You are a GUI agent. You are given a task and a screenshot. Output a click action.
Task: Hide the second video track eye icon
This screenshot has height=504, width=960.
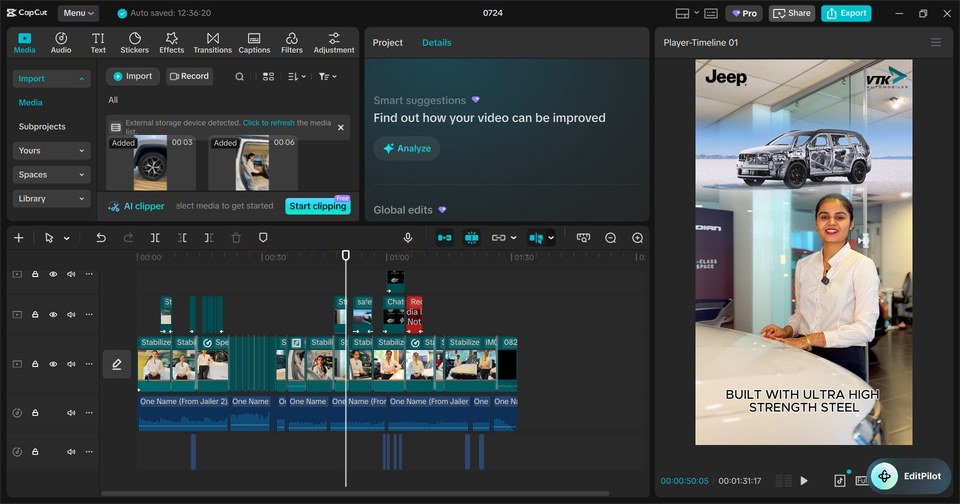[53, 315]
